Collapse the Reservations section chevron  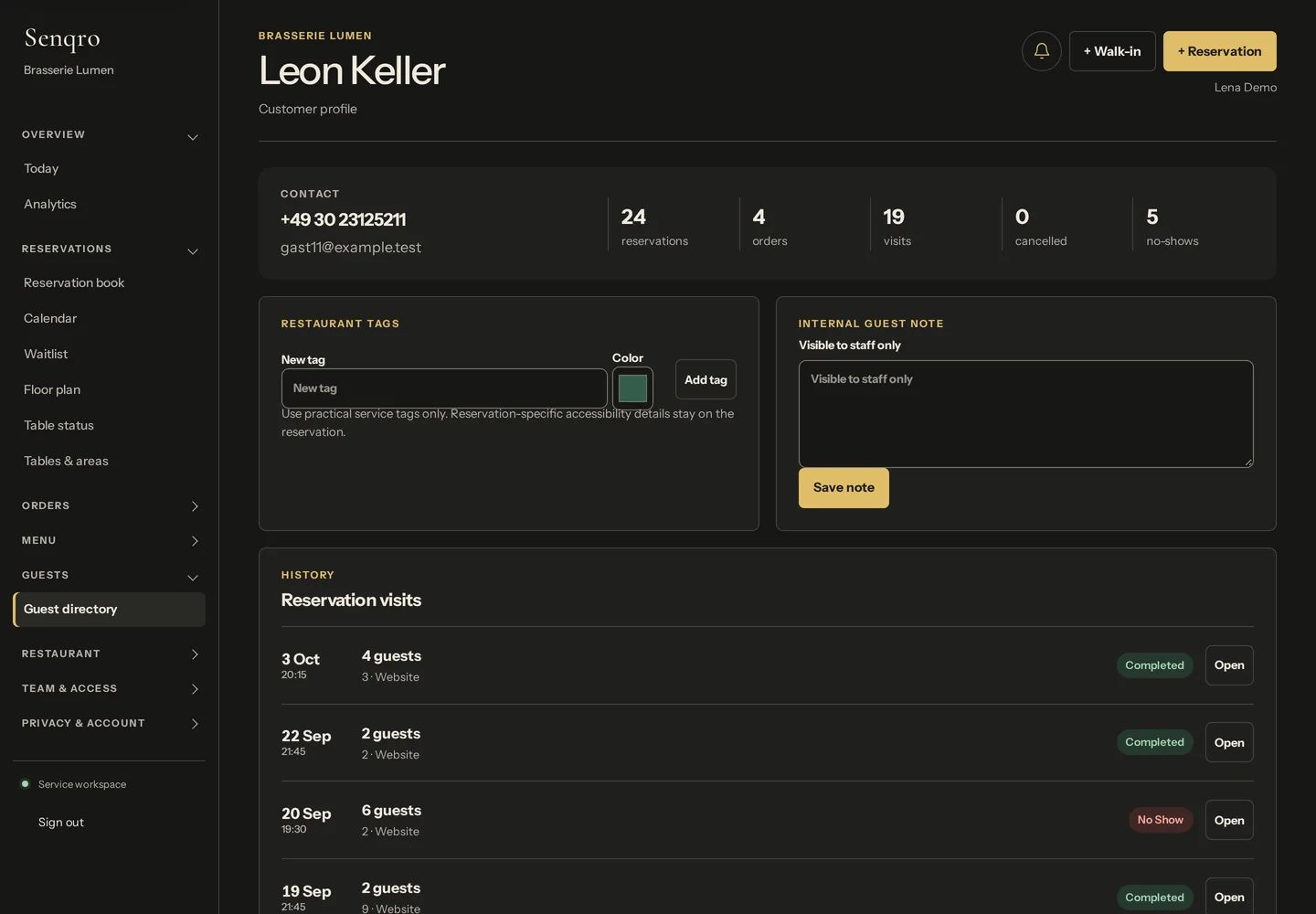pos(193,251)
